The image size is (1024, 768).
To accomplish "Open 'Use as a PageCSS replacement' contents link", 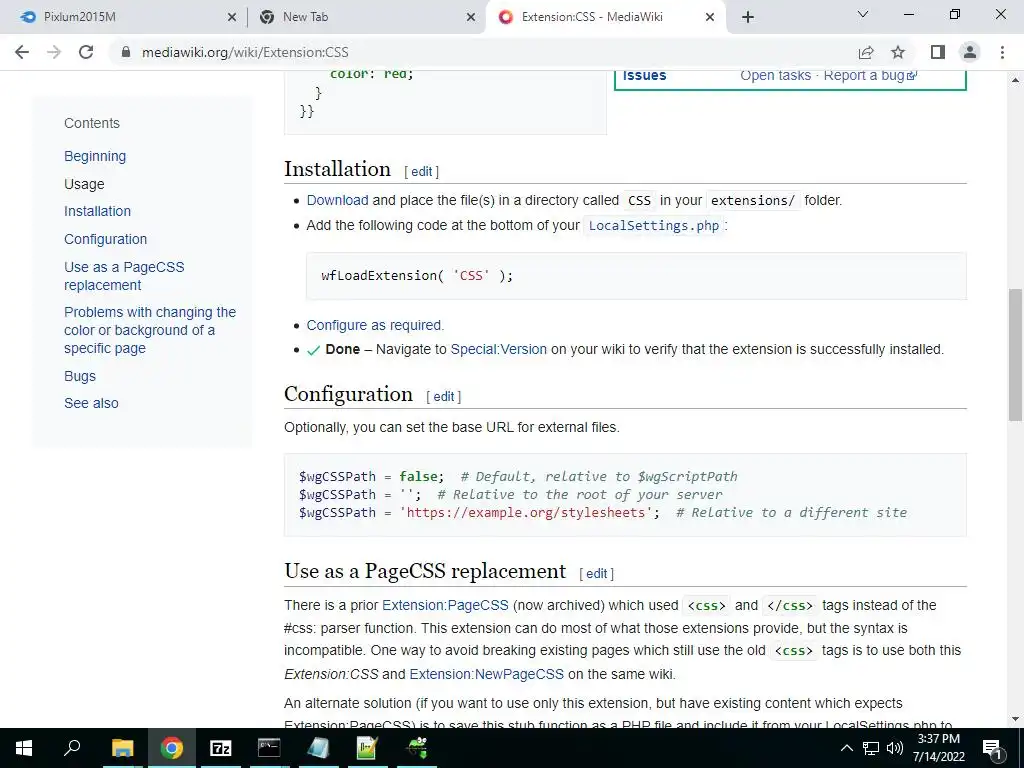I will click(124, 276).
